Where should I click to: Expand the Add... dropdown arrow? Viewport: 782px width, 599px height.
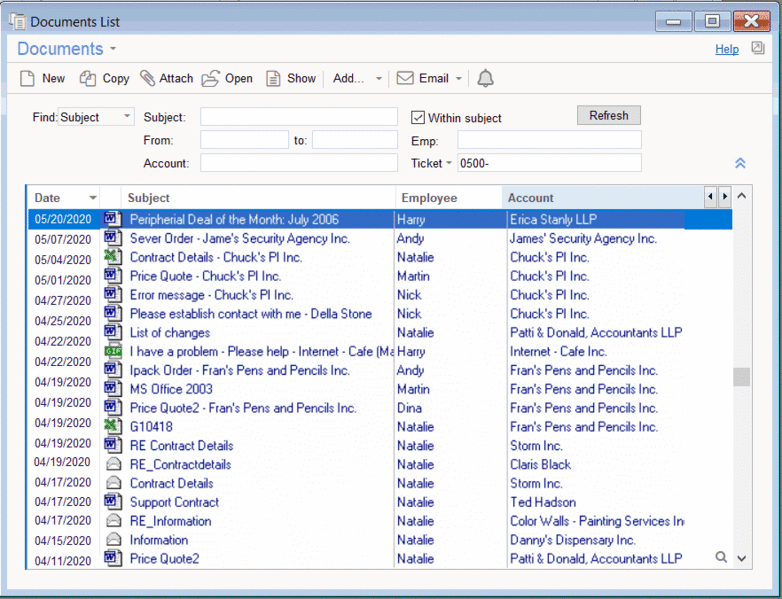click(379, 79)
